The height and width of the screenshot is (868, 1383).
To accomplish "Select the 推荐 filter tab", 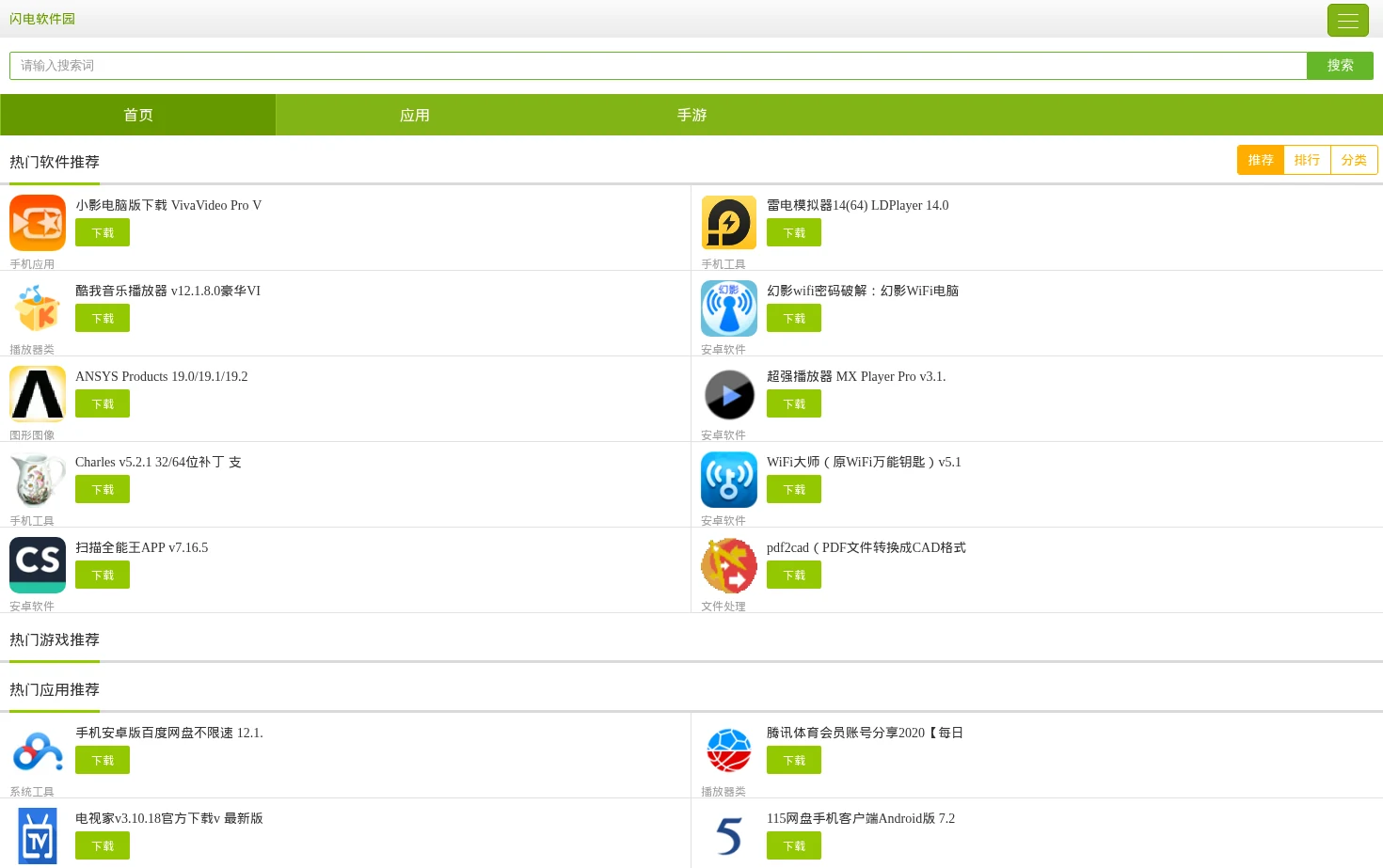I will tap(1261, 160).
